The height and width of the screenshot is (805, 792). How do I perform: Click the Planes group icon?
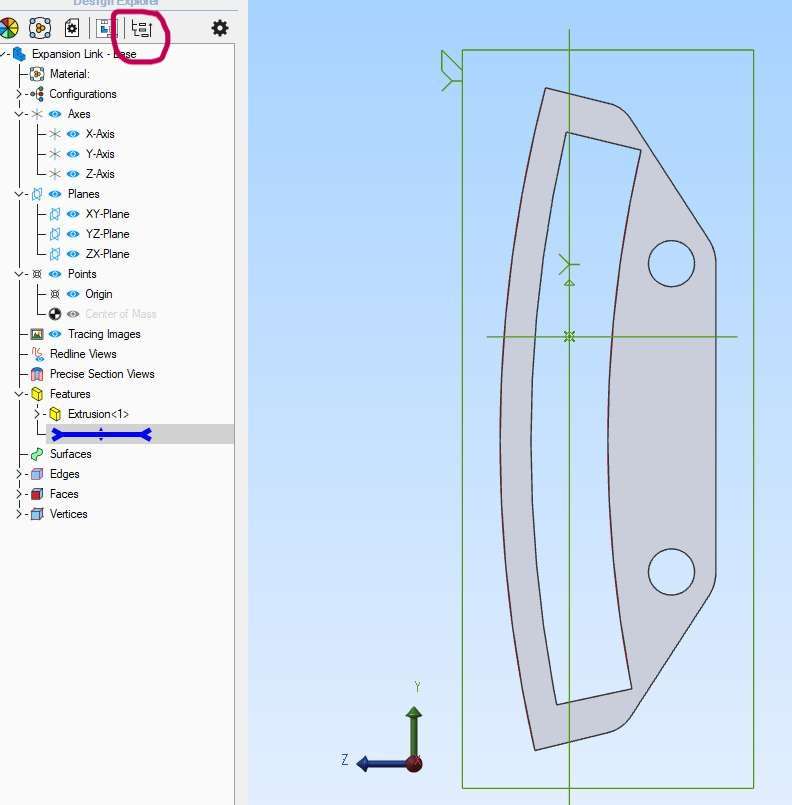[37, 194]
